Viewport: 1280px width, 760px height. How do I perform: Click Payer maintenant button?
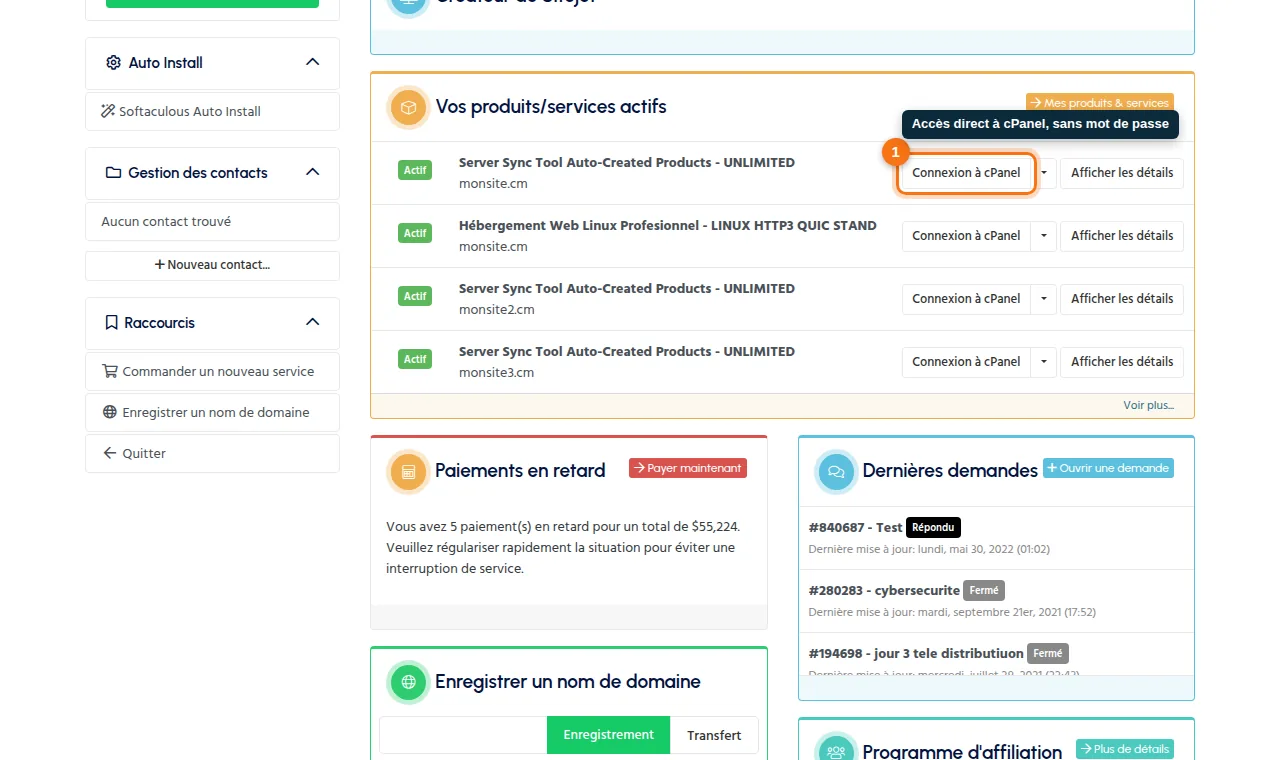[x=688, y=468]
